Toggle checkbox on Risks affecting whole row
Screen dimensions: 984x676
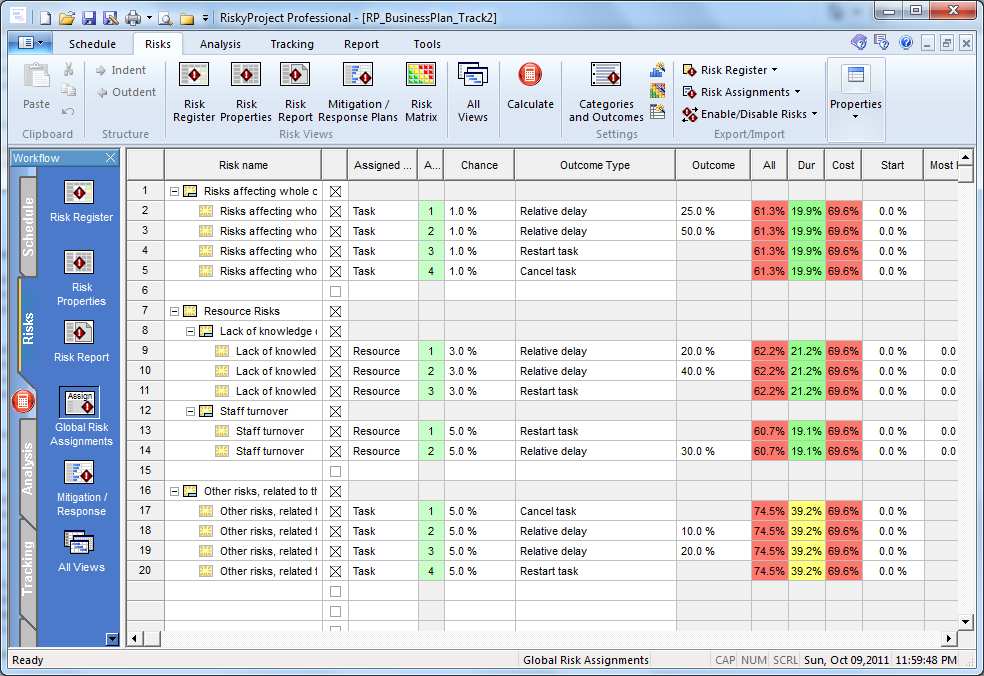334,190
